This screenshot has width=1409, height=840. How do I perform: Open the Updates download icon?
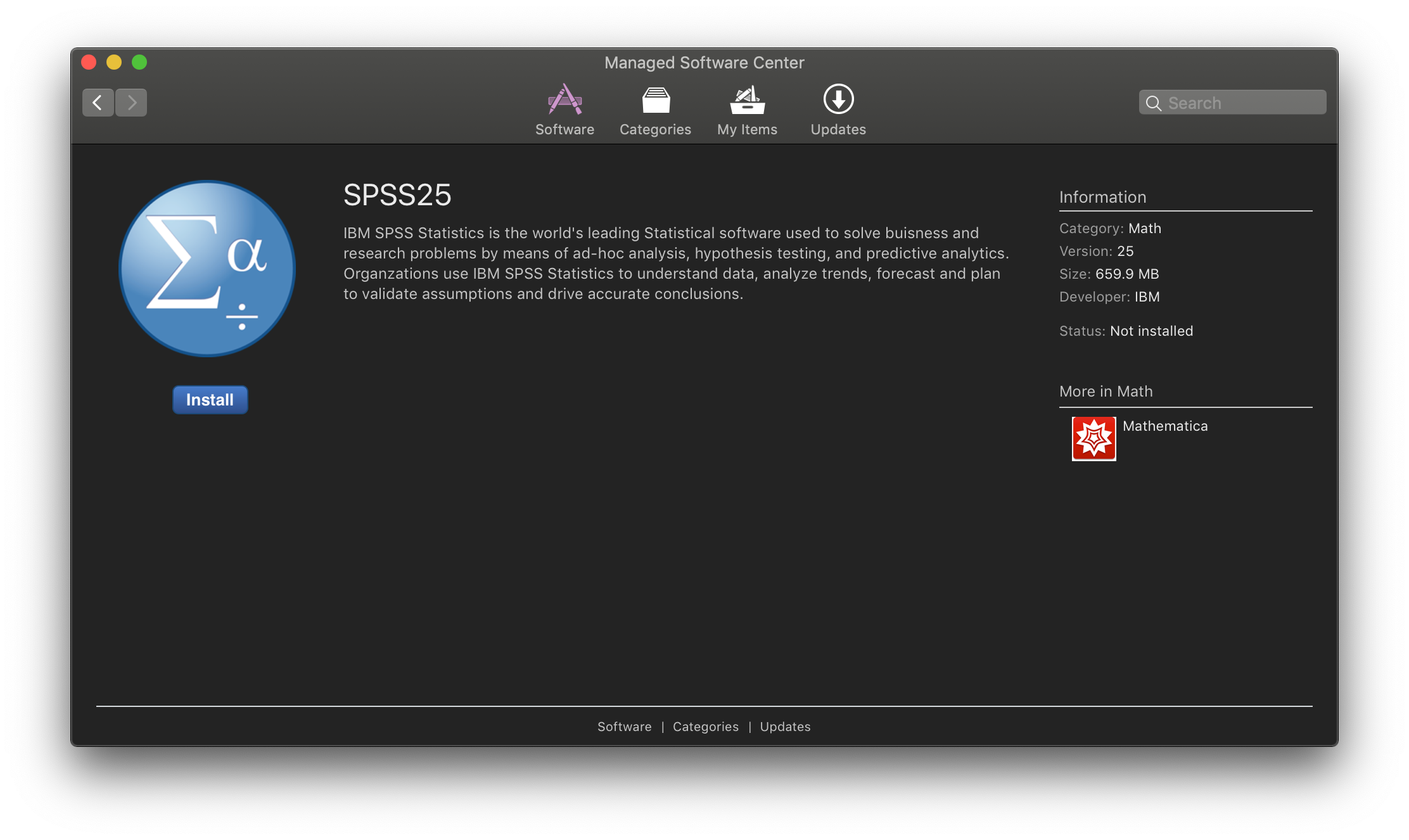pyautogui.click(x=838, y=99)
